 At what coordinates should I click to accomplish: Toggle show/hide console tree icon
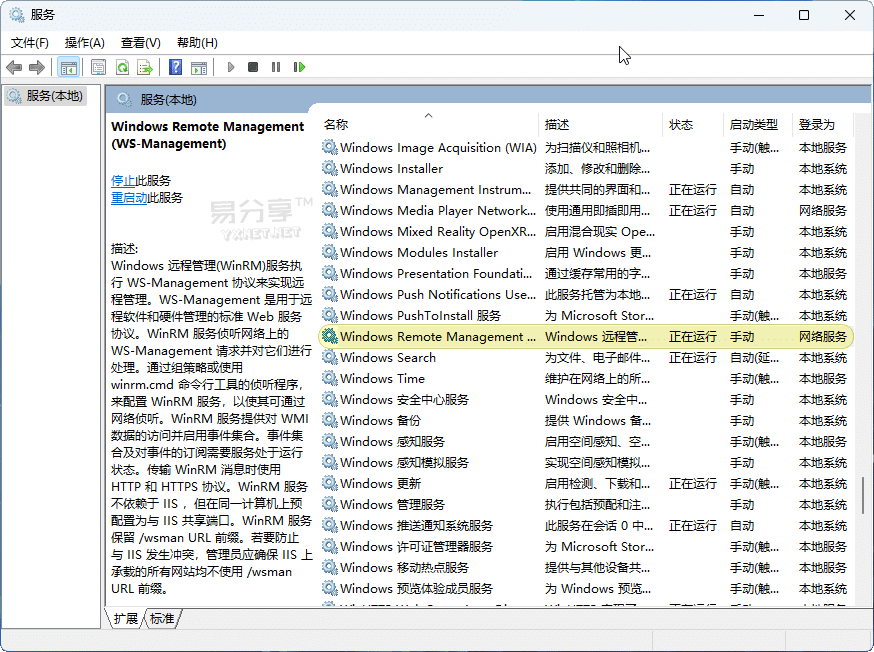(x=69, y=67)
